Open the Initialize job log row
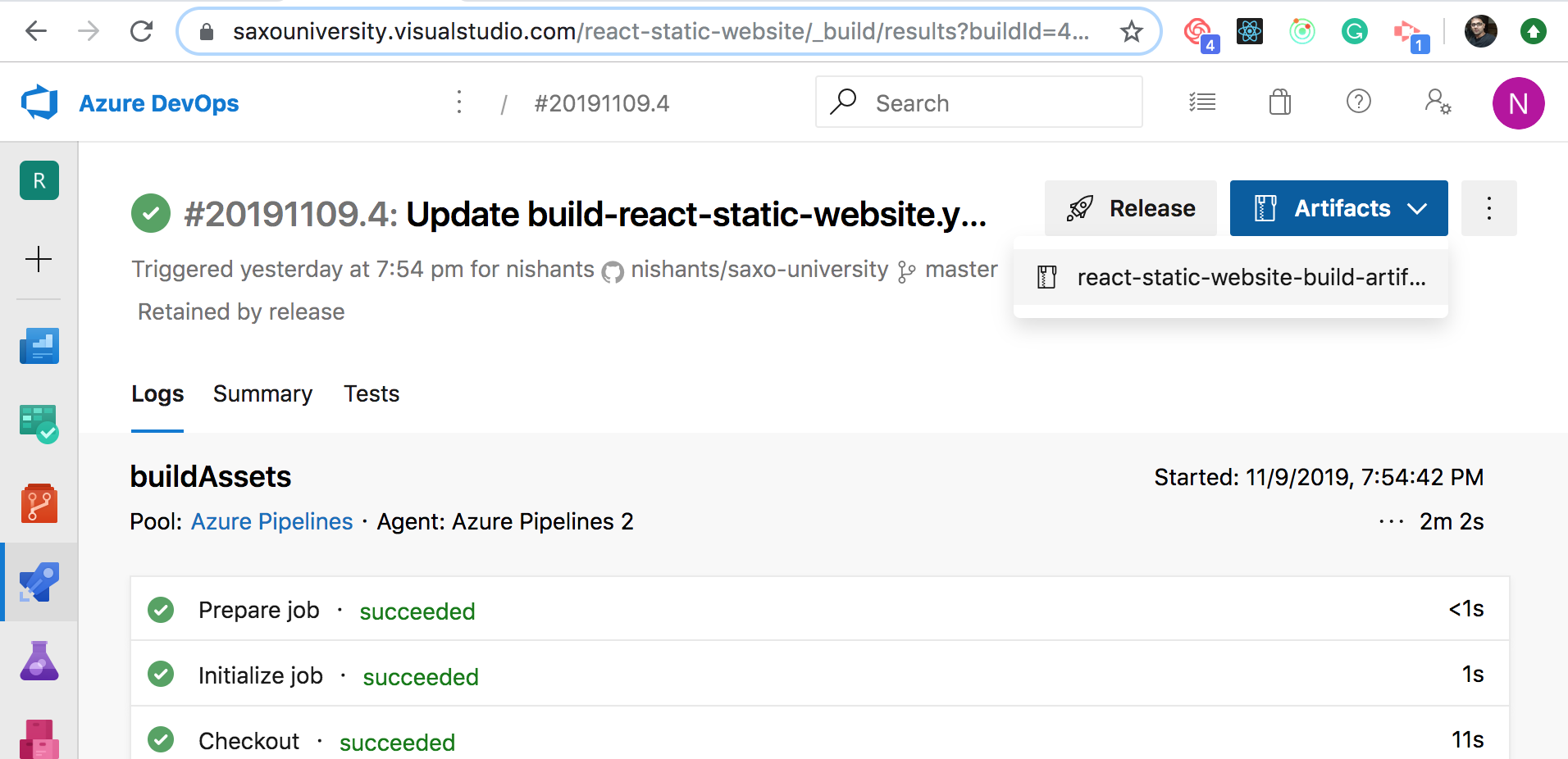The image size is (1568, 759). 820,675
